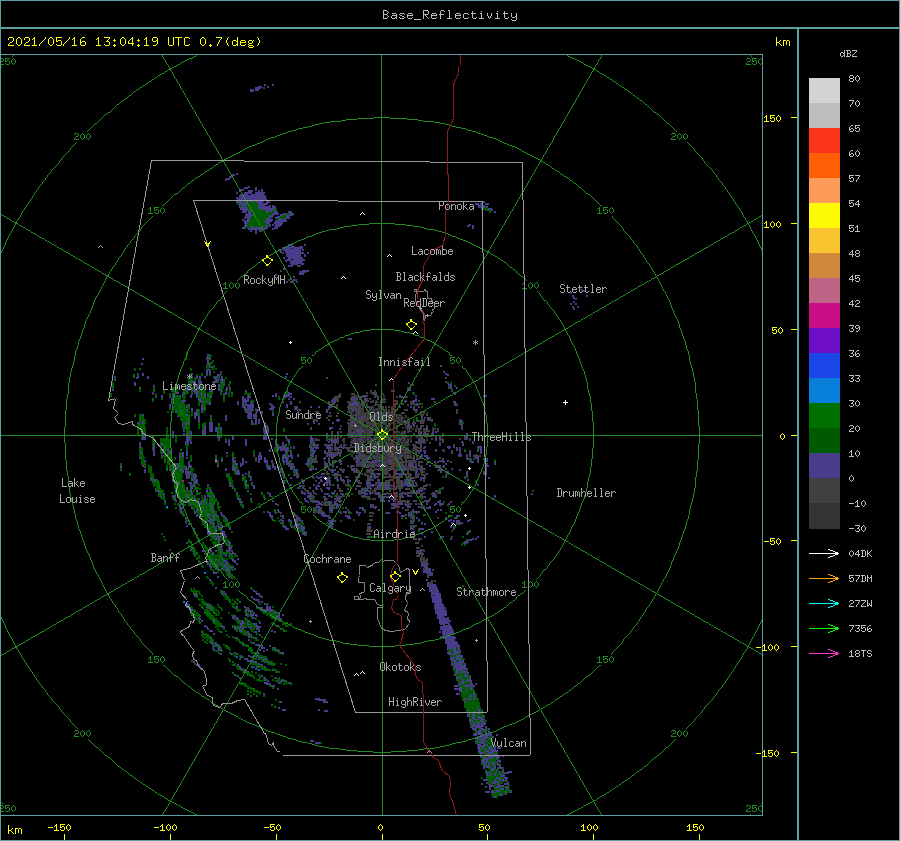
Task: Pick the orange 57–60 dBZ swatch
Action: click(x=824, y=166)
